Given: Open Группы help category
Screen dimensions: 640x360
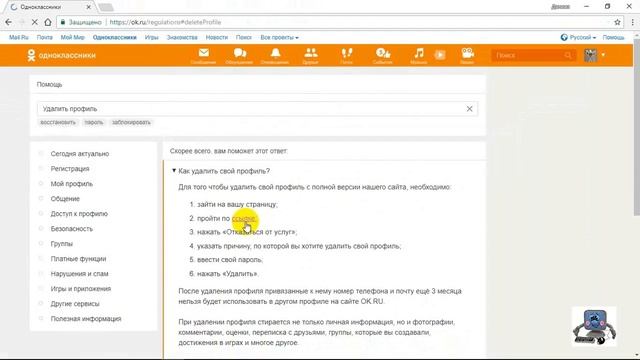Looking at the screenshot, I should (62, 244).
